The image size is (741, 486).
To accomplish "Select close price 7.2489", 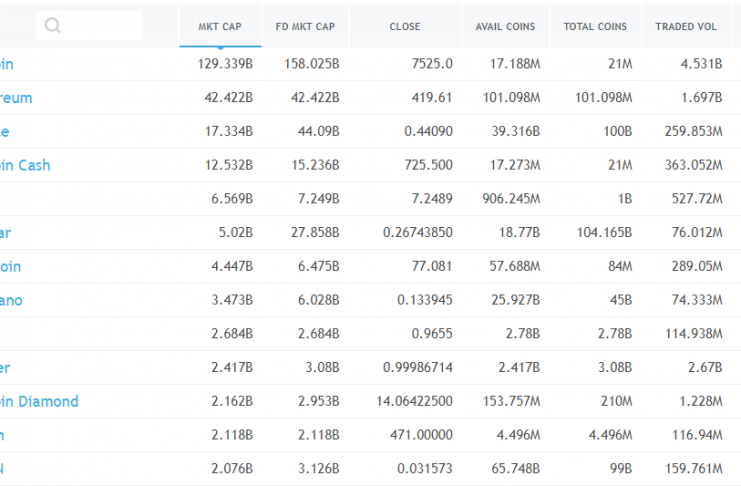I will tap(432, 199).
